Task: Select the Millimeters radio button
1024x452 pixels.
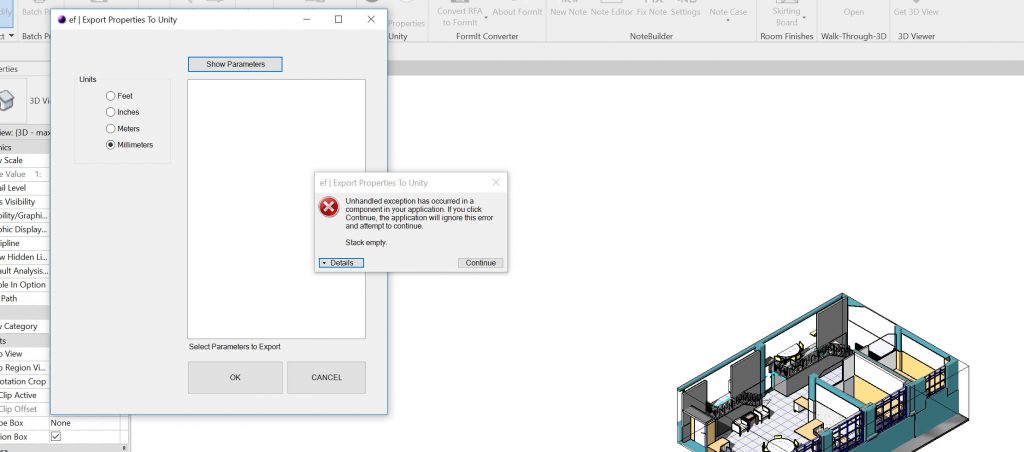Action: pos(111,145)
